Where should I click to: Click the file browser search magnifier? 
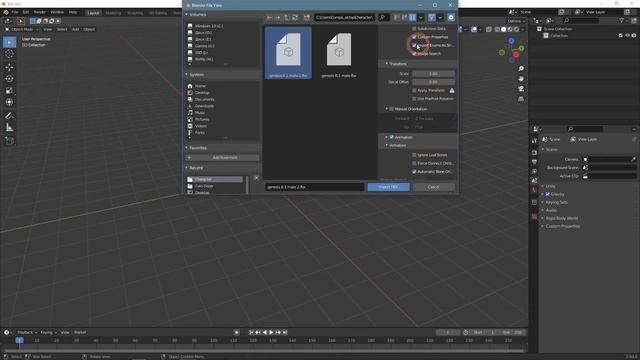[382, 18]
